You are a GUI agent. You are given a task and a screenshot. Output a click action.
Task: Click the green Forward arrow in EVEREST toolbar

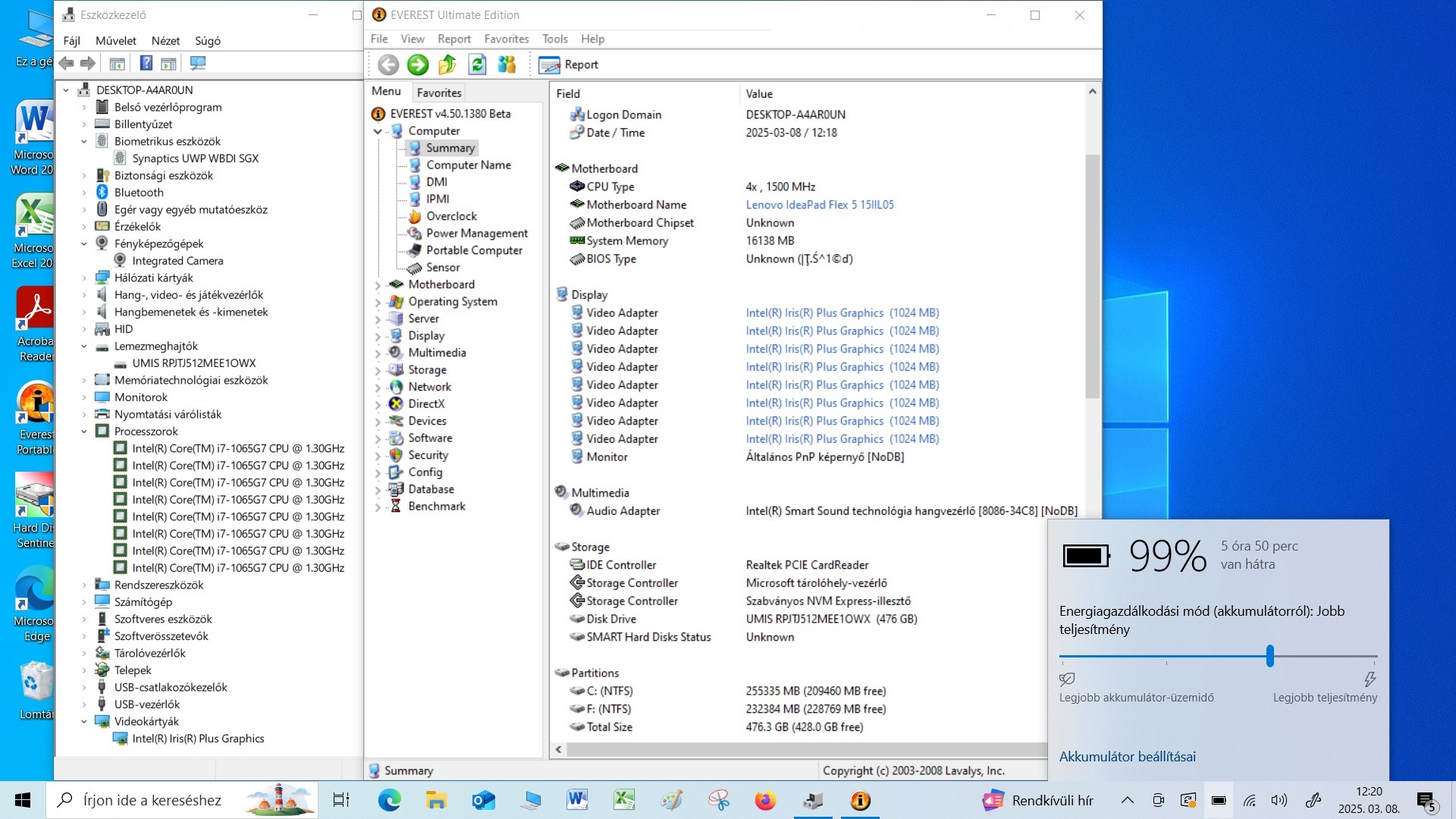pos(418,65)
